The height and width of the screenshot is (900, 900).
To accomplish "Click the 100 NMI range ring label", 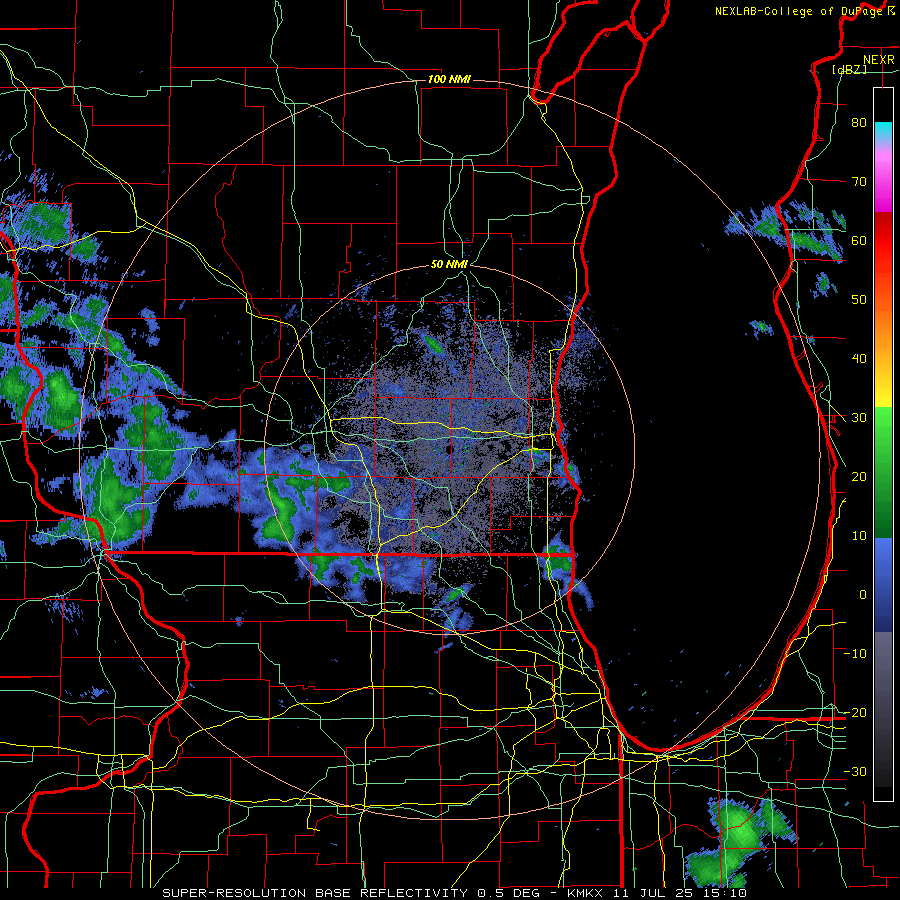I will [449, 79].
